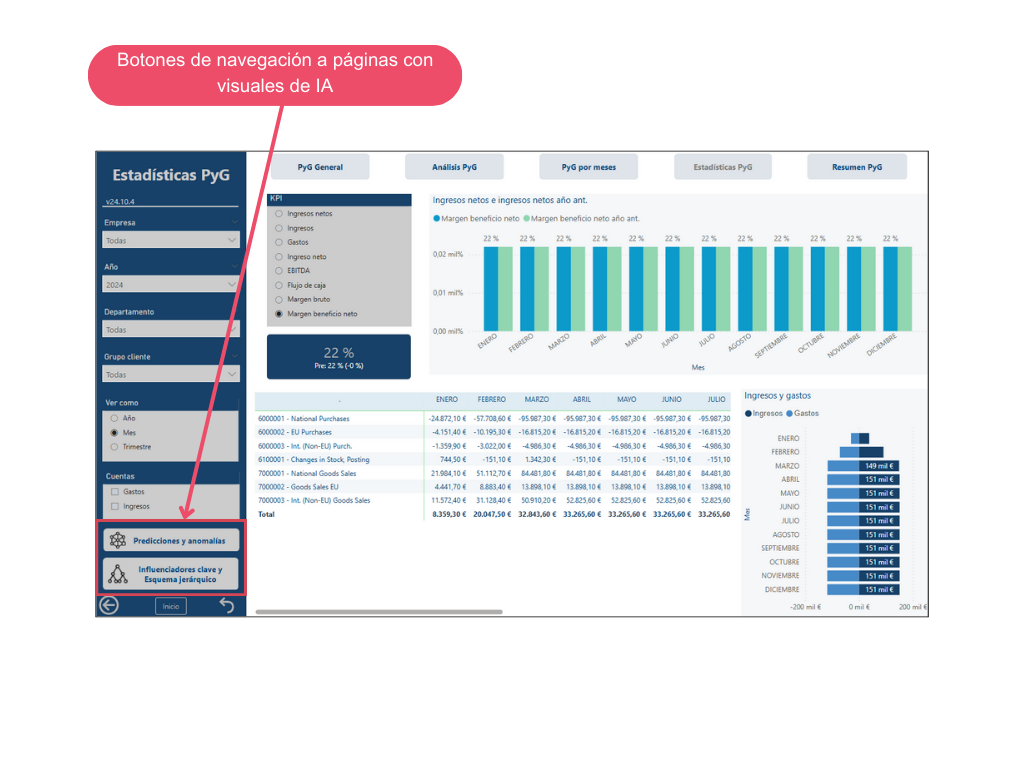The height and width of the screenshot is (768, 1024).
Task: Click row 6000002 - EU Purchases
Action: tap(295, 432)
